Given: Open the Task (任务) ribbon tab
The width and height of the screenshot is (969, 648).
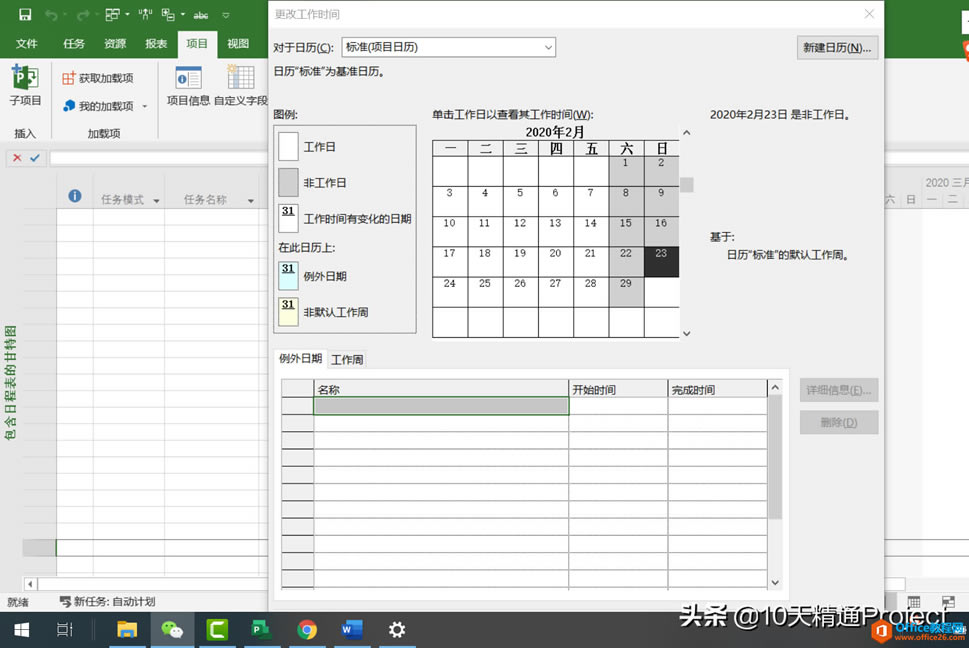Looking at the screenshot, I should pos(74,44).
